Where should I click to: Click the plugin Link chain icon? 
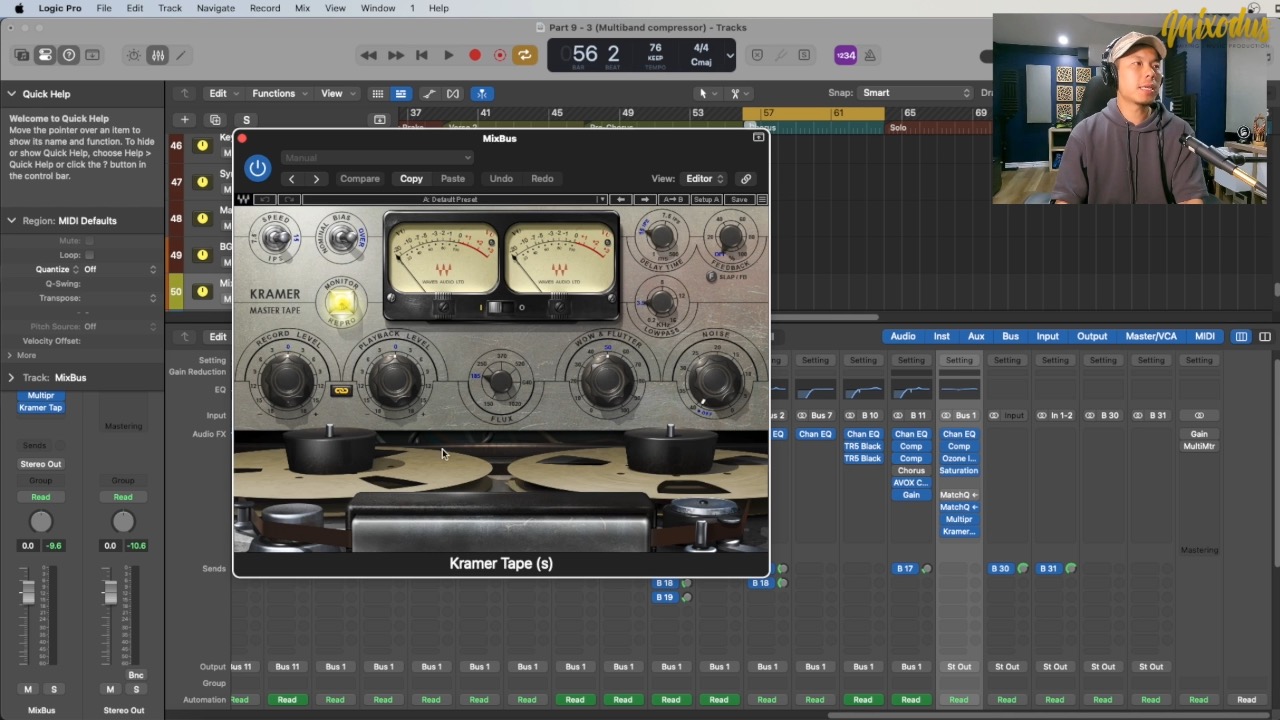(746, 179)
